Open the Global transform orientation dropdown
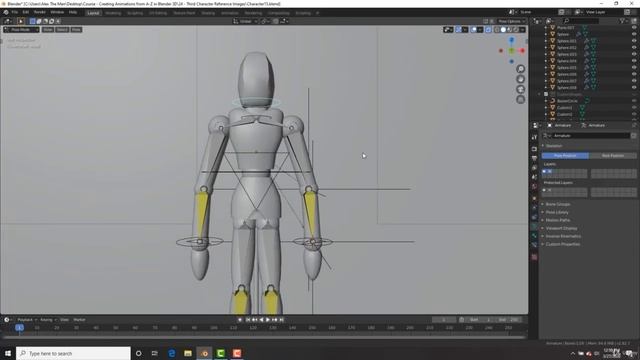 click(x=245, y=21)
